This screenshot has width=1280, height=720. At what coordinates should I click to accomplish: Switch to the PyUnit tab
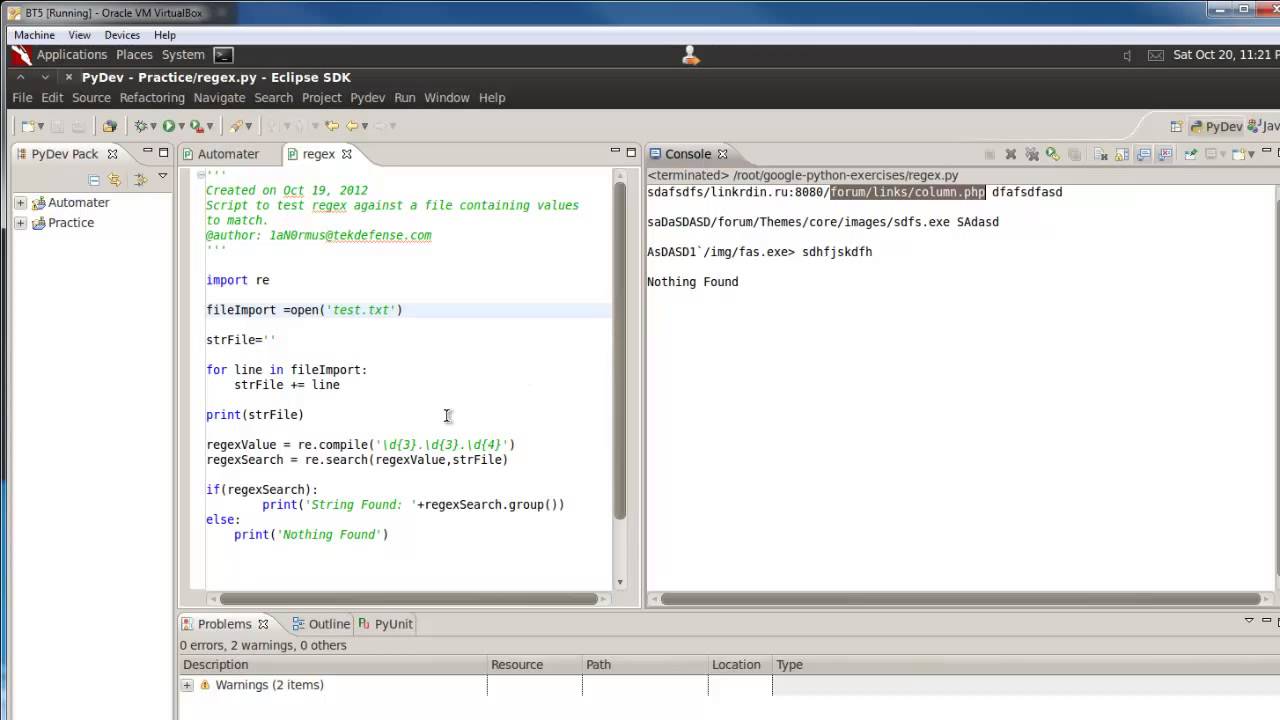(x=385, y=624)
